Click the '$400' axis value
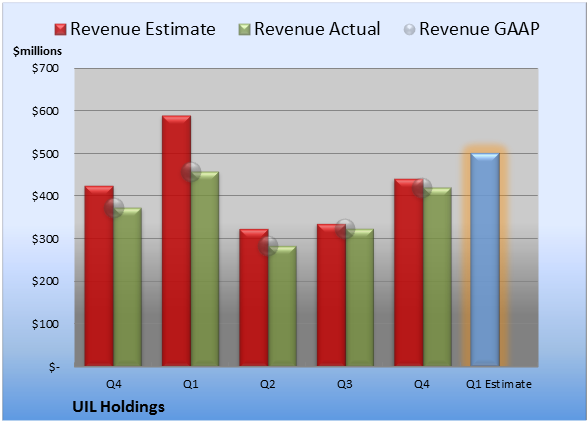Viewport: 588px width, 422px height. click(x=45, y=196)
